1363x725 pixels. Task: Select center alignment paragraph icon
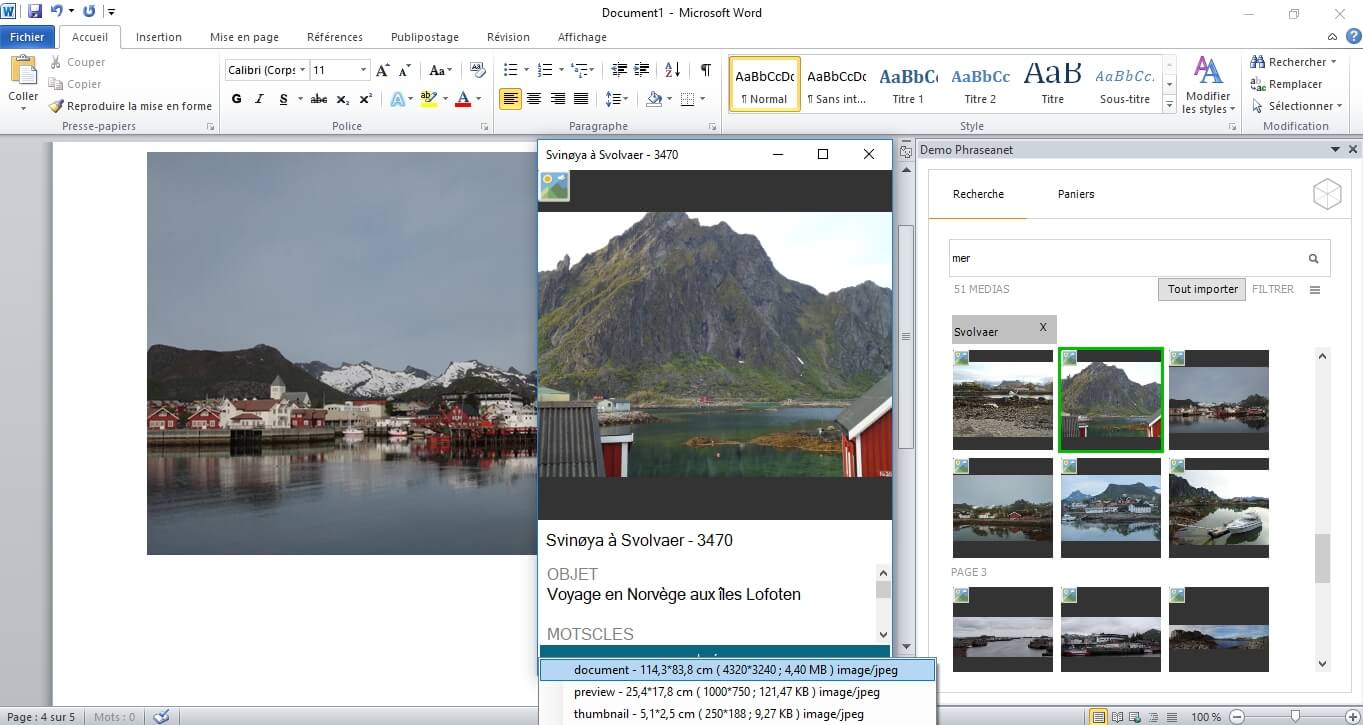(534, 99)
